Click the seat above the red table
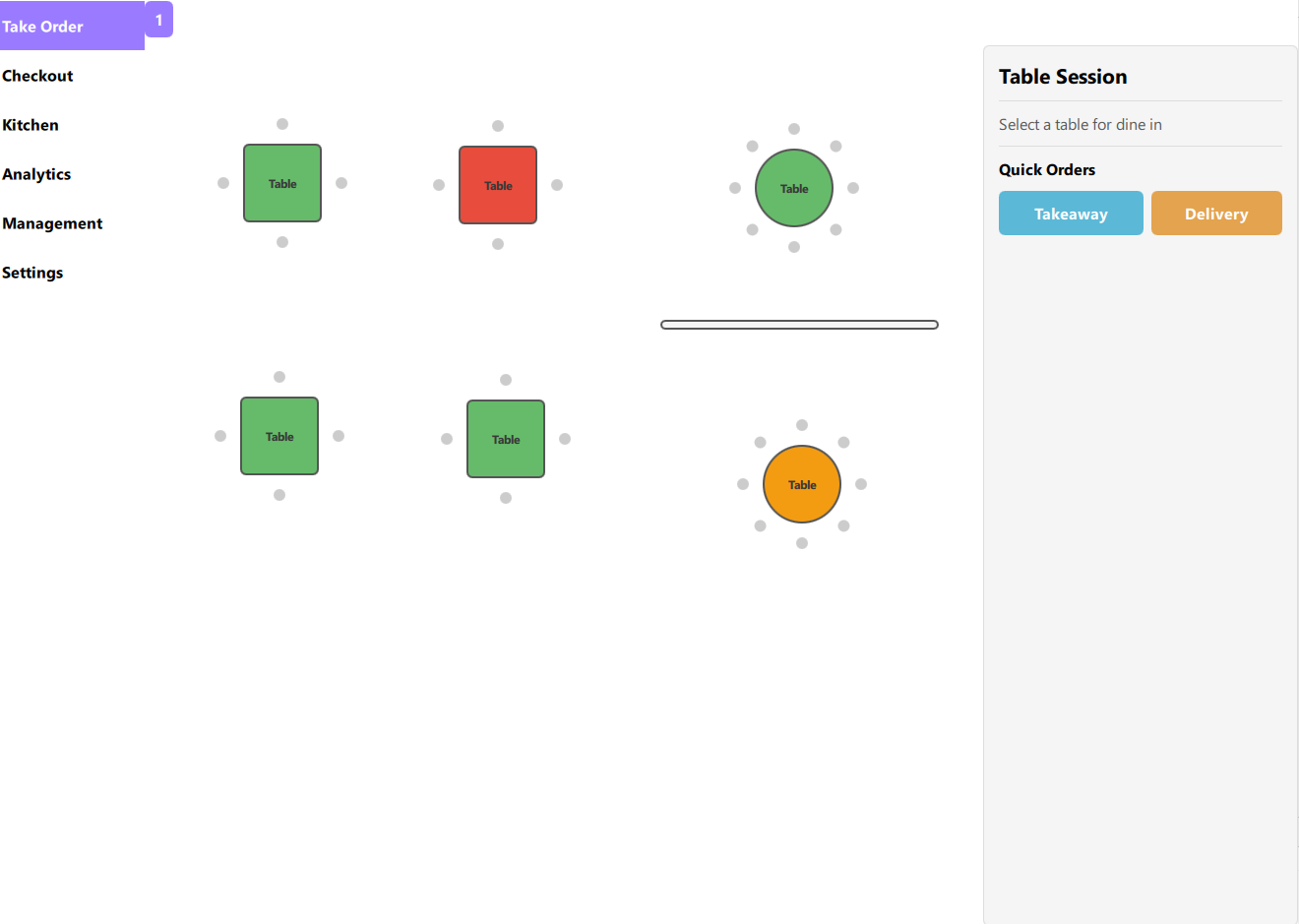 498,126
